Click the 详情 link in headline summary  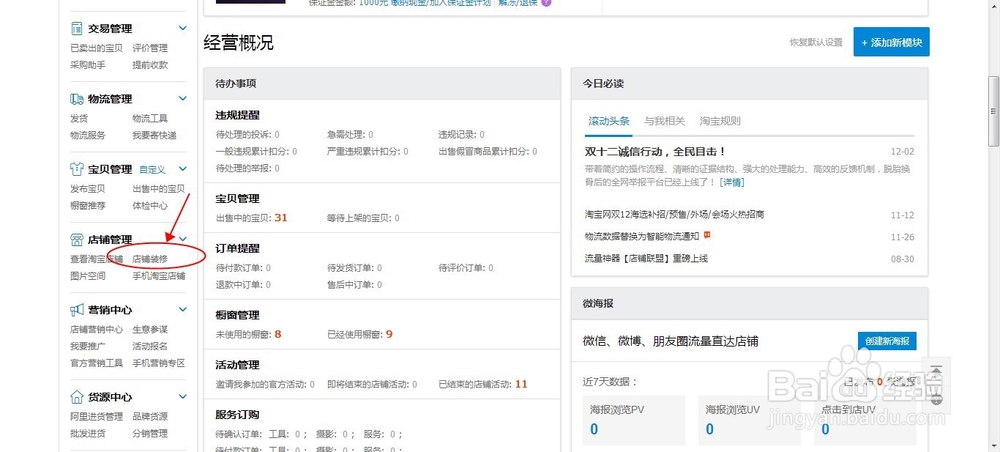click(732, 182)
